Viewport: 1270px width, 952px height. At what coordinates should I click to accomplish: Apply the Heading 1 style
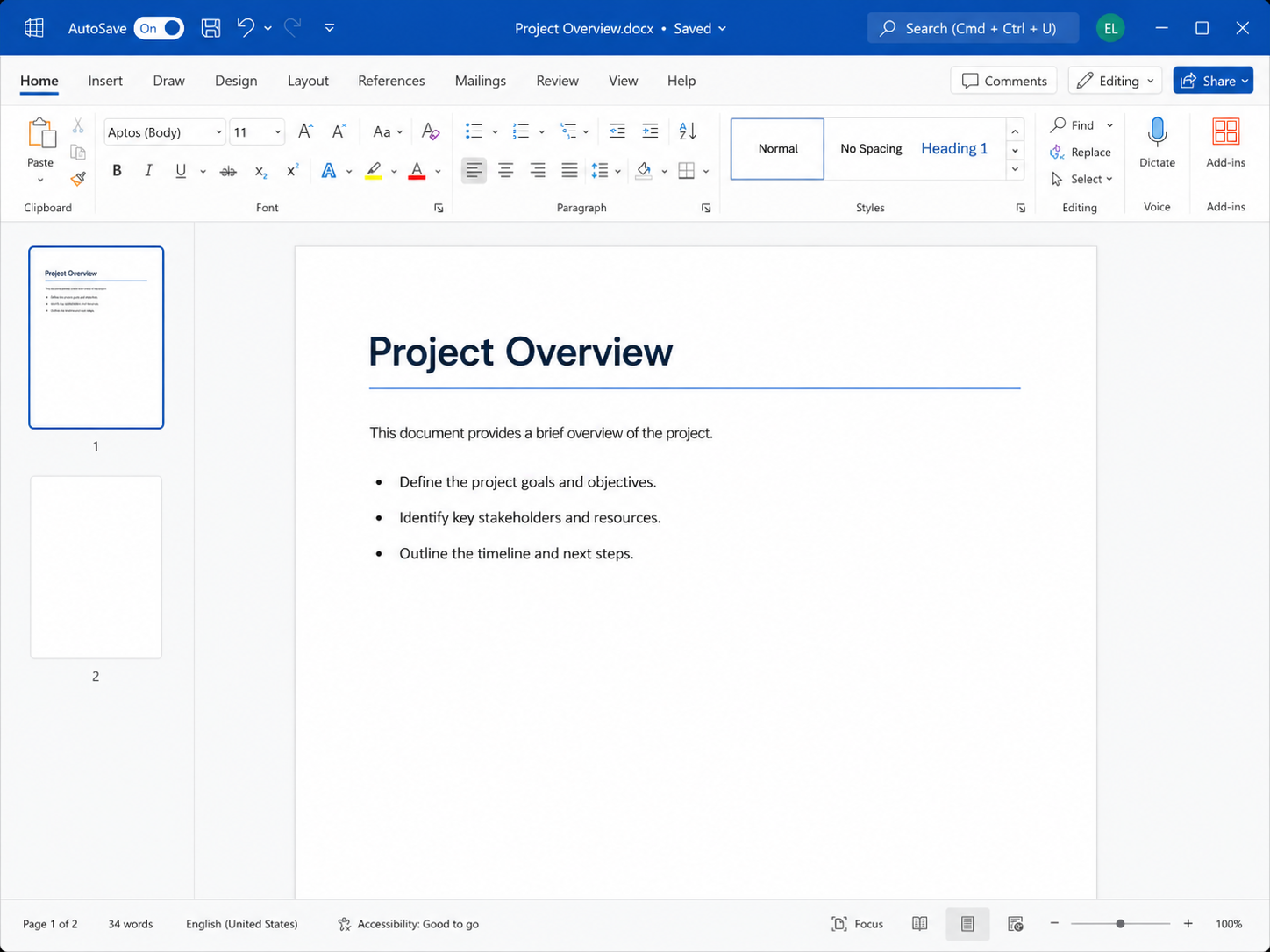[954, 149]
